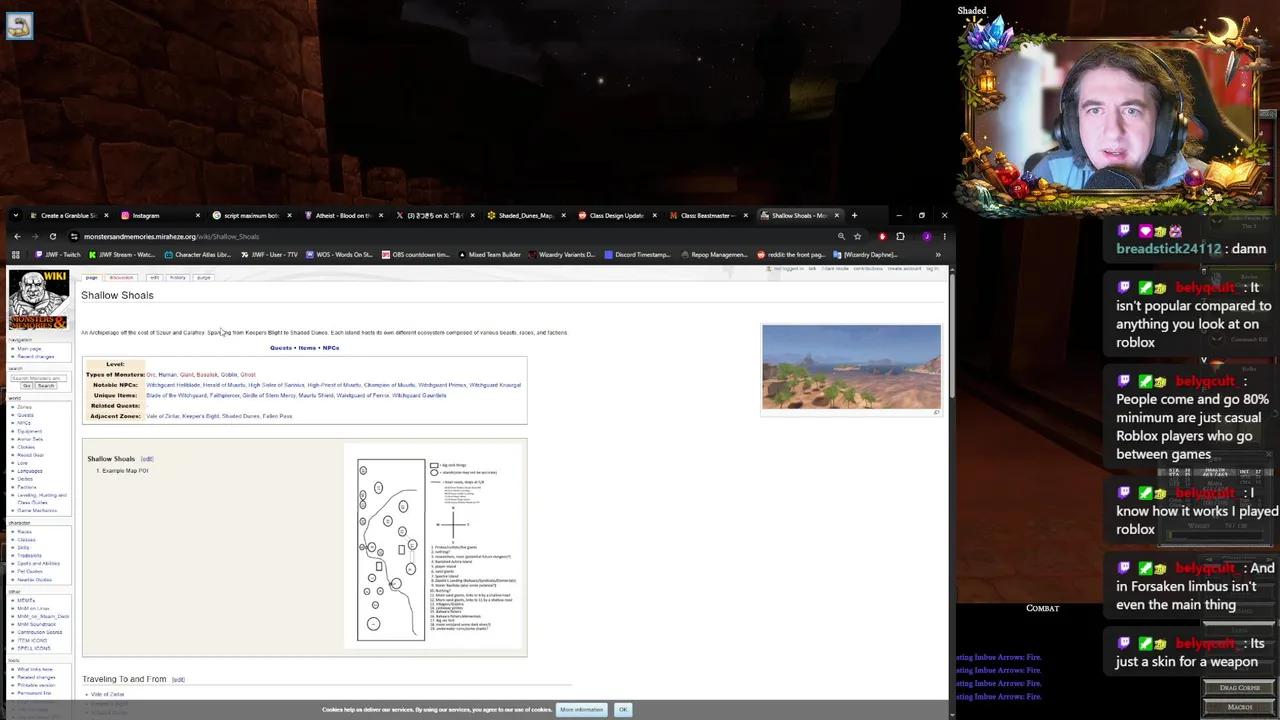Open the wiki history tab
Image resolution: width=1280 pixels, height=720 pixels.
(x=177, y=277)
